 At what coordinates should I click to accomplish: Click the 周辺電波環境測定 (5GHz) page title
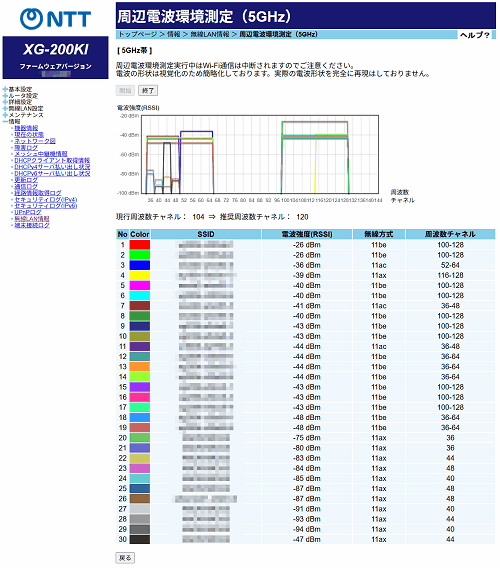pyautogui.click(x=204, y=16)
